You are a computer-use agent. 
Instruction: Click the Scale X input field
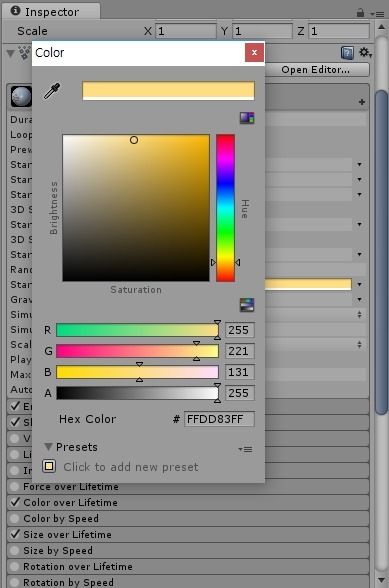click(186, 31)
